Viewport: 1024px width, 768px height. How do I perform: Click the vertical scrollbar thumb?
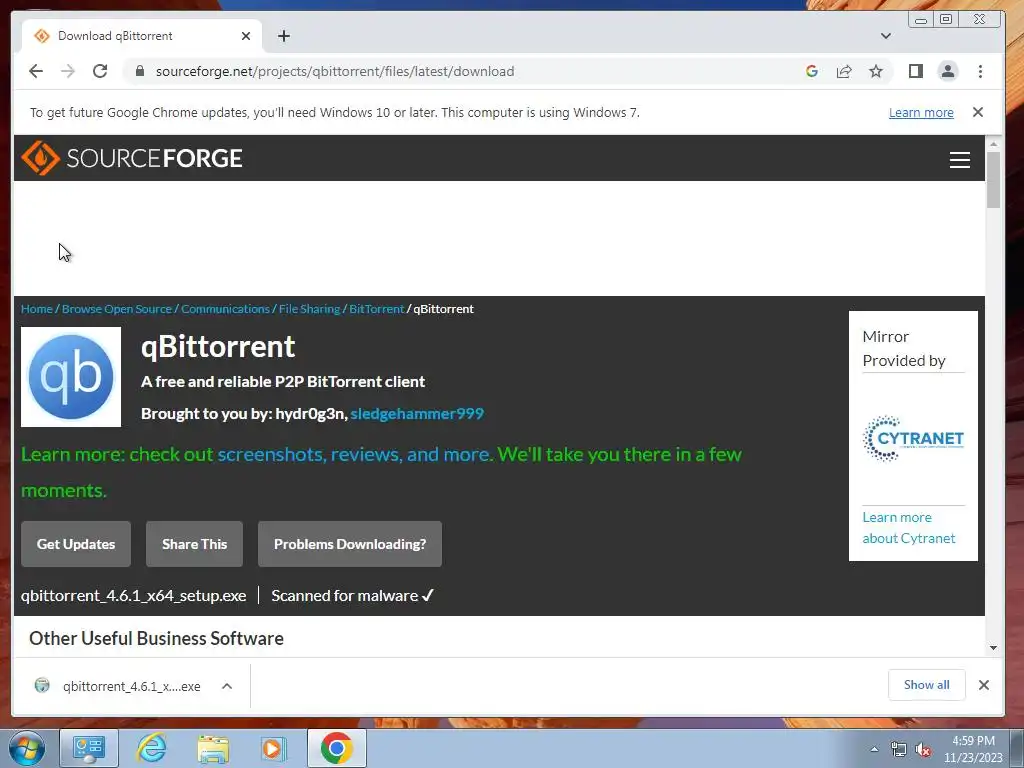(993, 180)
